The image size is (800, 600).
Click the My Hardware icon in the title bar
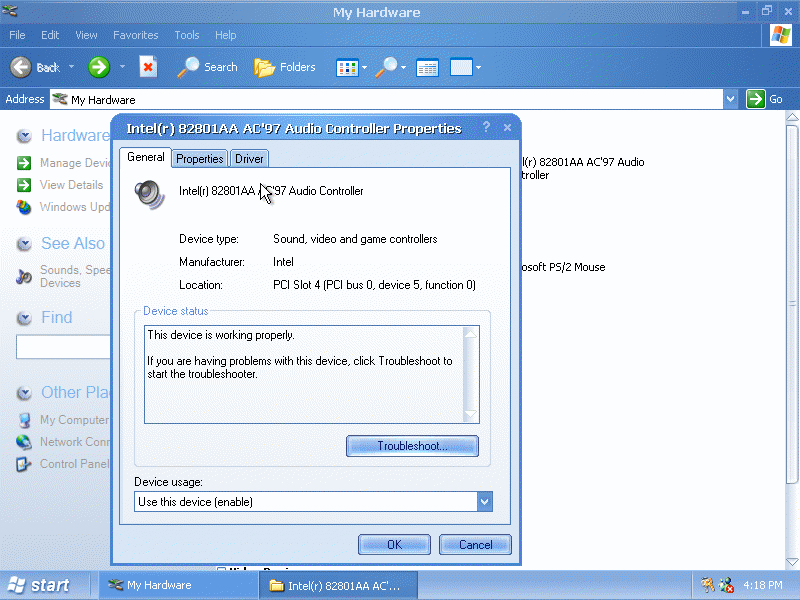click(10, 11)
